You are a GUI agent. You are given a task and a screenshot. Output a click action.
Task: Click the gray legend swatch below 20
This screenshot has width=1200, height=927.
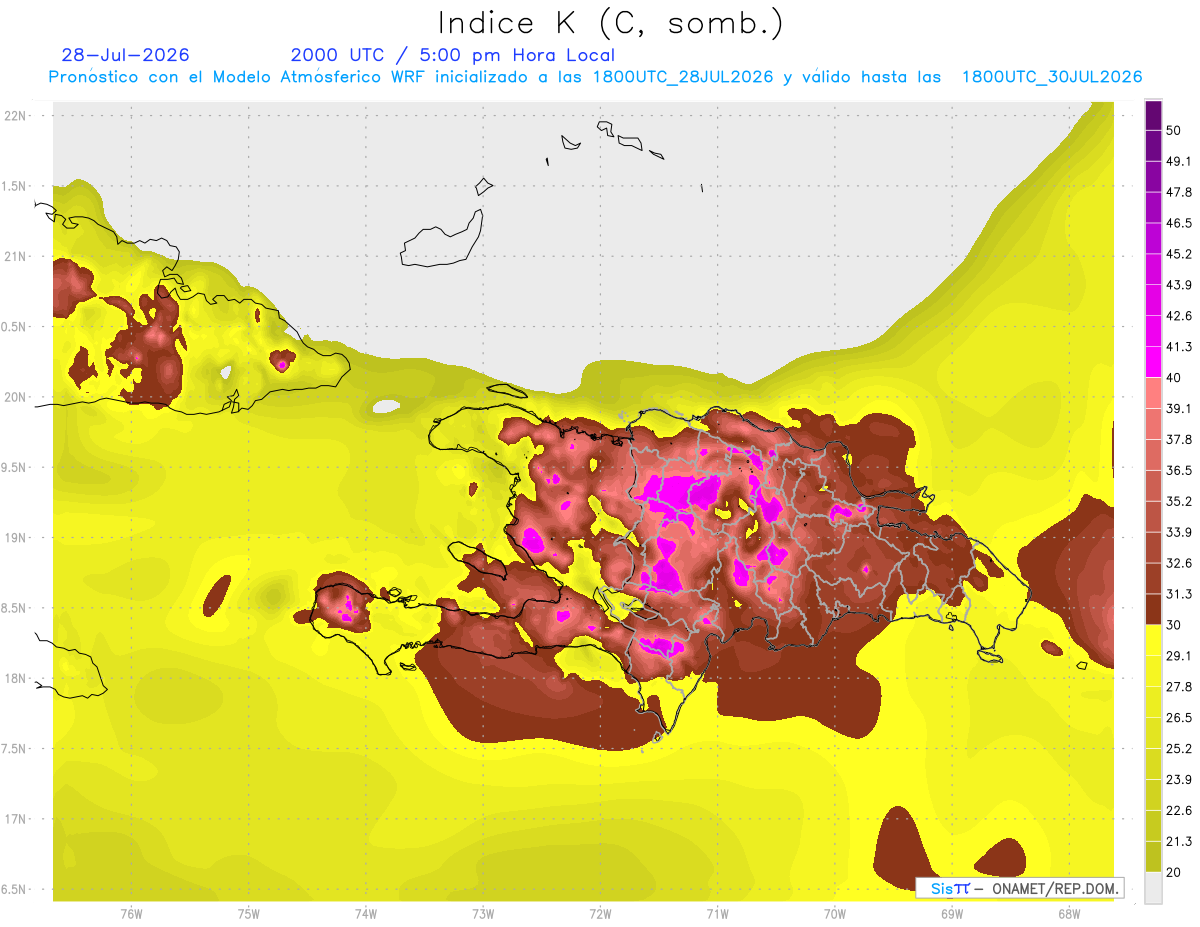pos(1153,888)
